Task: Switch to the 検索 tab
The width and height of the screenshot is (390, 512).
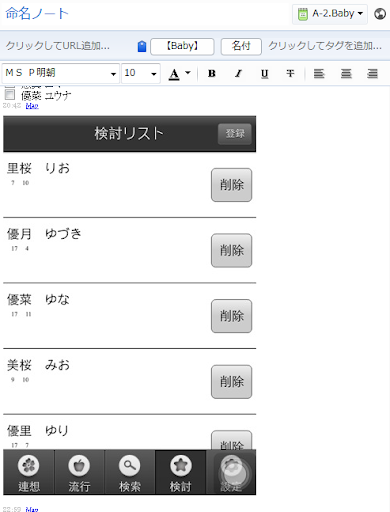Action: click(130, 472)
